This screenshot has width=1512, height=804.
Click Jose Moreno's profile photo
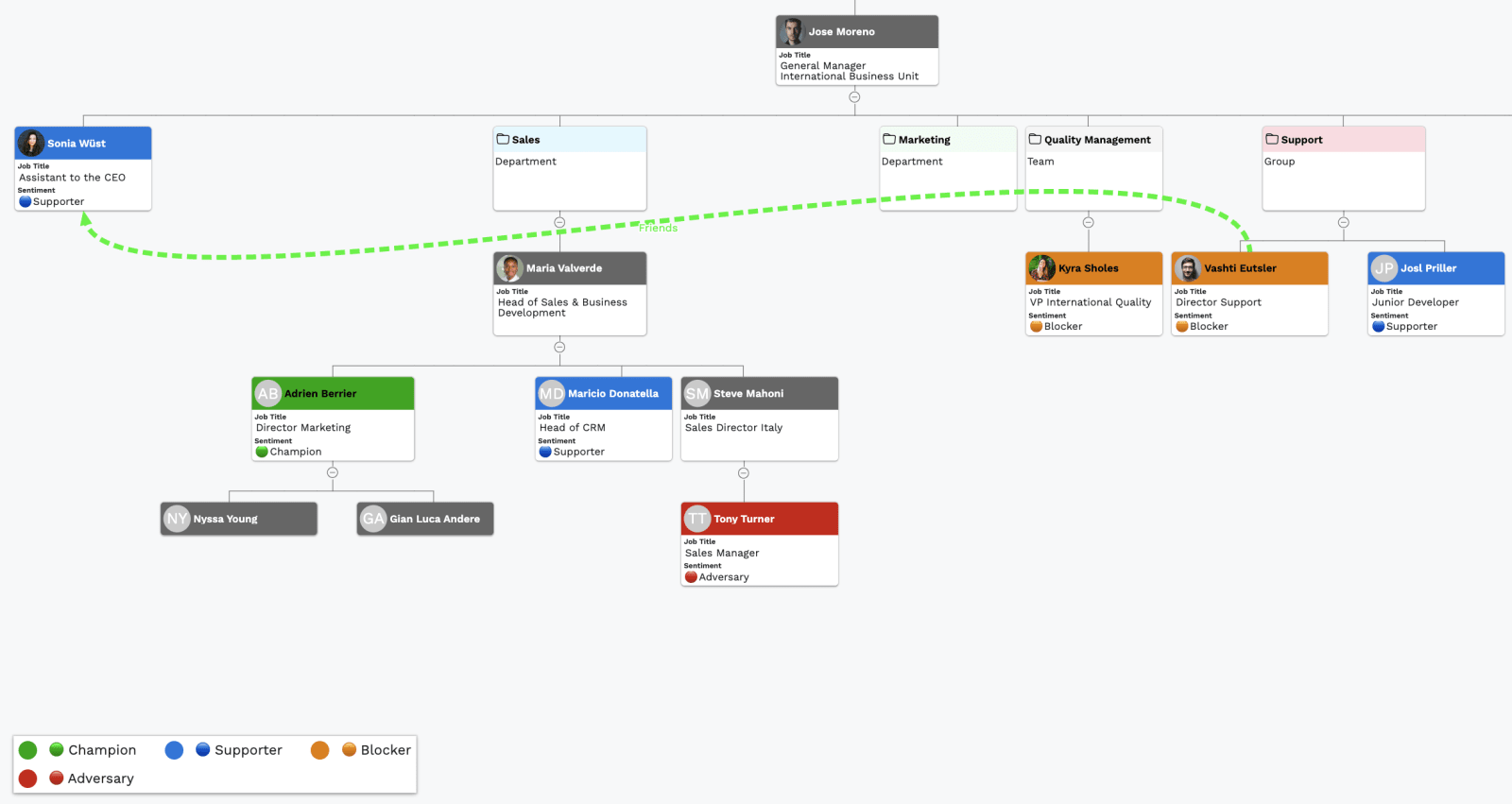(792, 31)
